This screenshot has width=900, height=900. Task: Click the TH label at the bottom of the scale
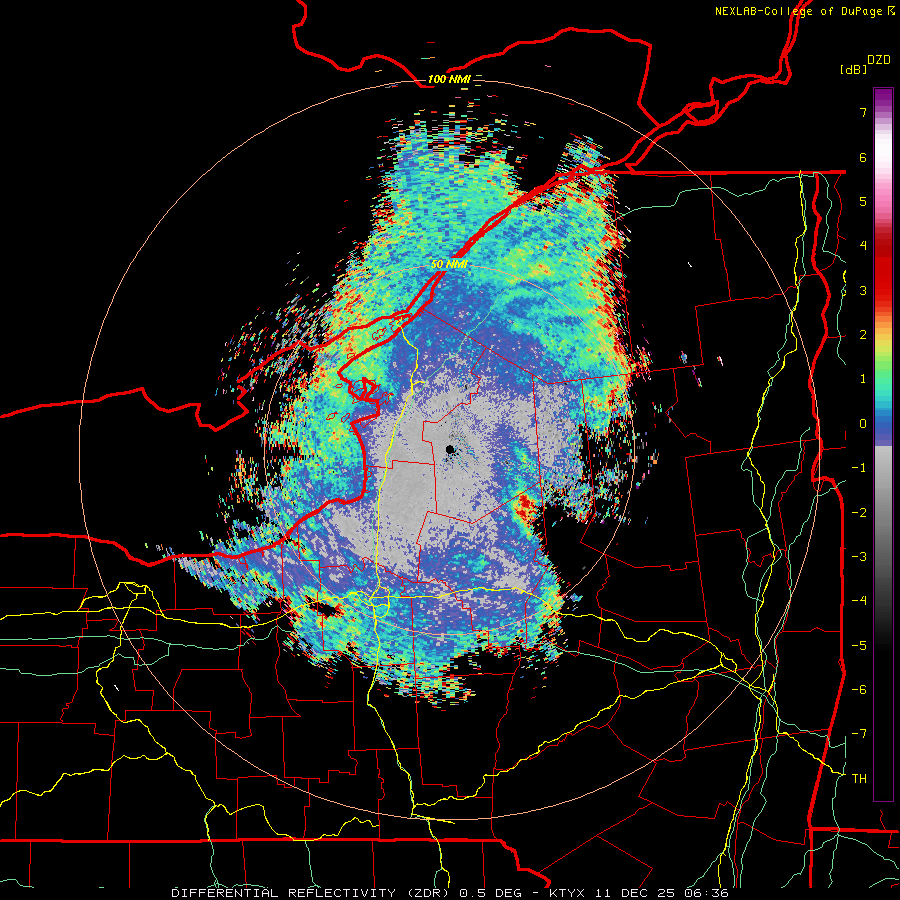(x=859, y=778)
